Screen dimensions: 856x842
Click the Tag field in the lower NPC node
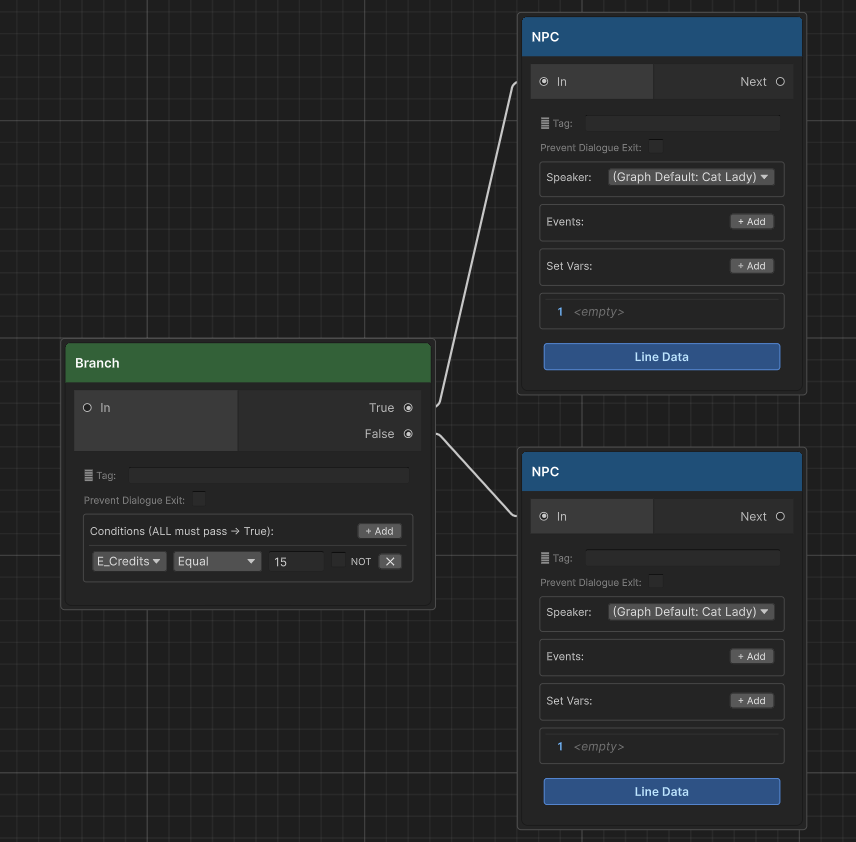click(x=683, y=558)
